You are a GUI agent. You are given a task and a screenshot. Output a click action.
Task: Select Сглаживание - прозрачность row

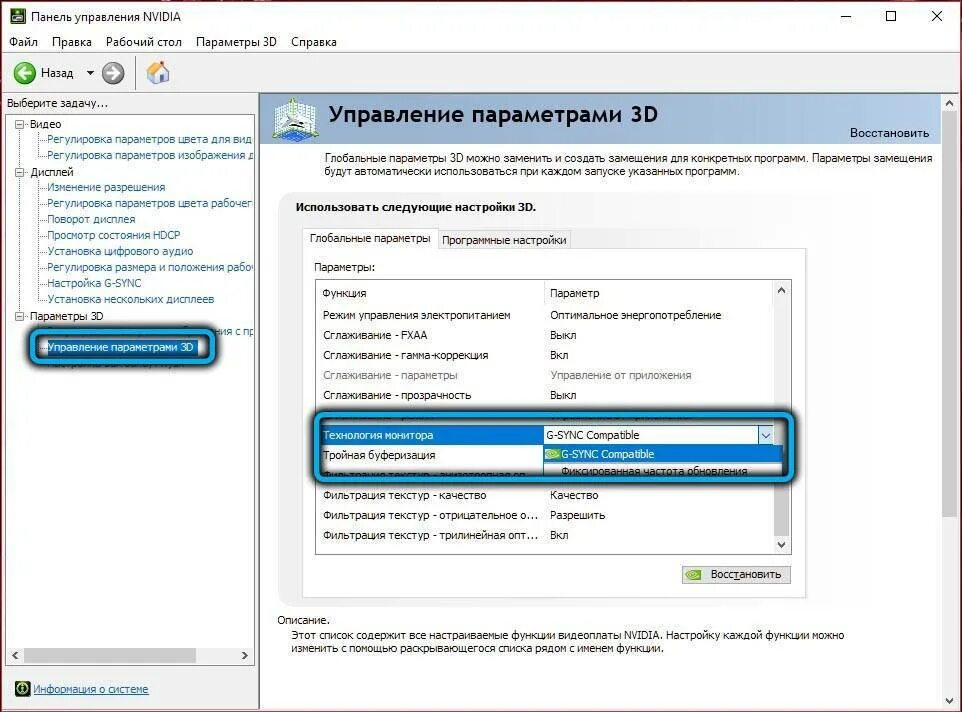(x=545, y=396)
